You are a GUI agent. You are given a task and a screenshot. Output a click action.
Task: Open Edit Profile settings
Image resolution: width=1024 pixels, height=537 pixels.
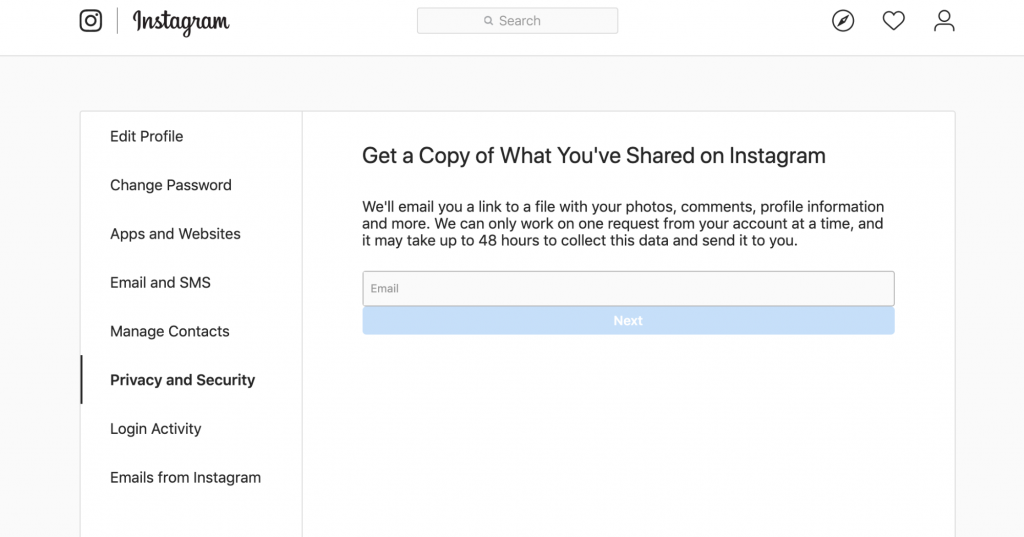click(146, 136)
